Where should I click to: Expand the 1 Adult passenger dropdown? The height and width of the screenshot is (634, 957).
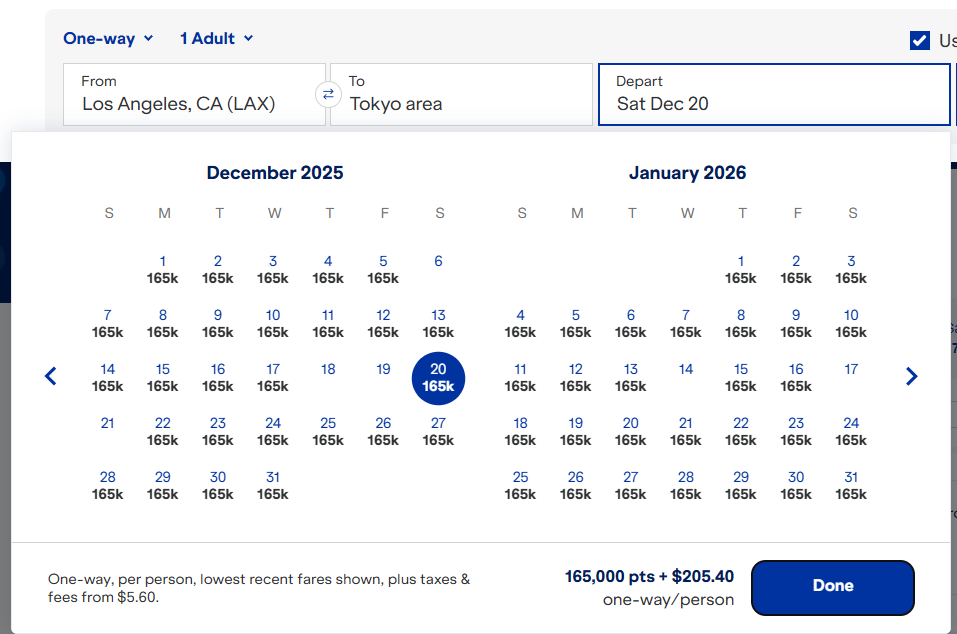click(x=216, y=38)
